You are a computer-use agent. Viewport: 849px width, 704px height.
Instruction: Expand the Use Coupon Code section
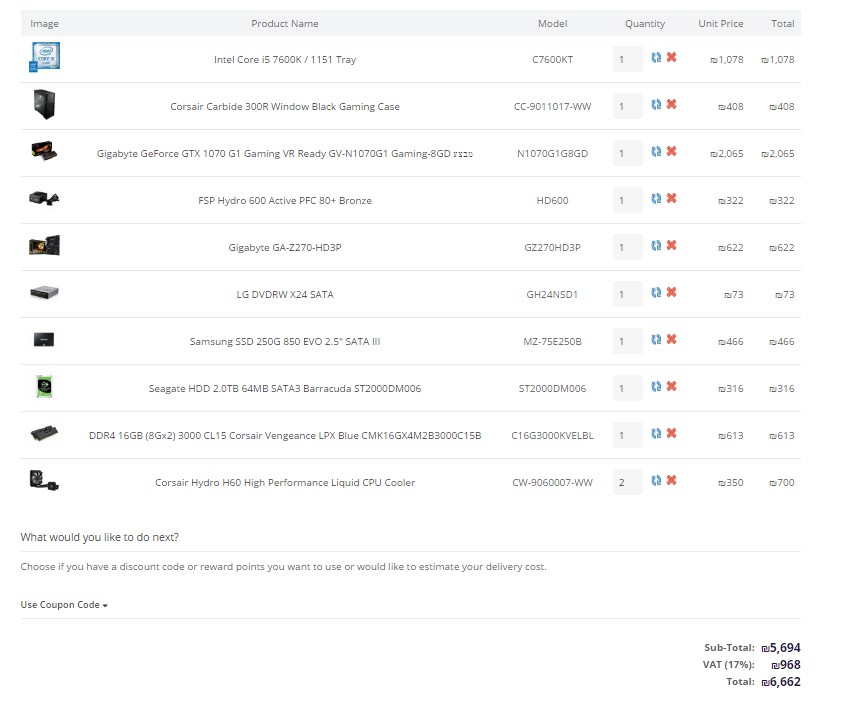point(64,605)
